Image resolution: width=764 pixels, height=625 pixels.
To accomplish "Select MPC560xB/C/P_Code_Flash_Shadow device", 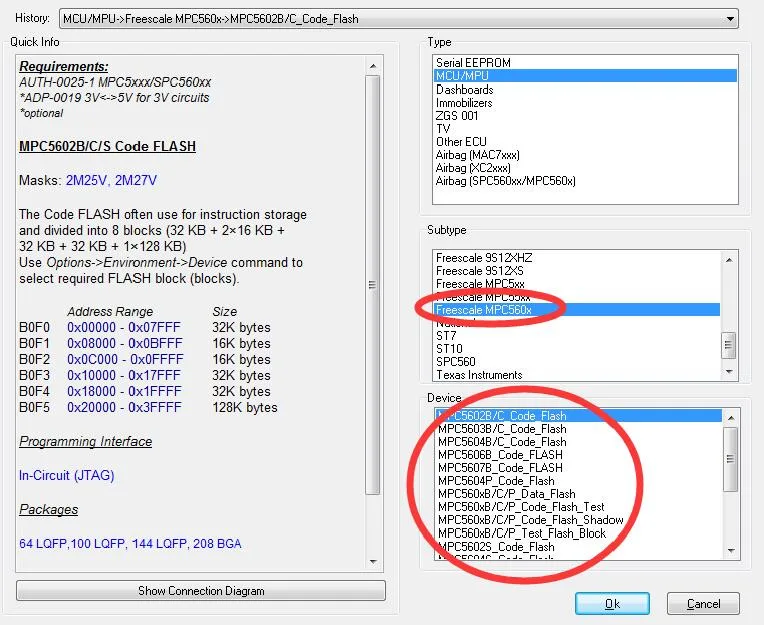I will 578,520.
